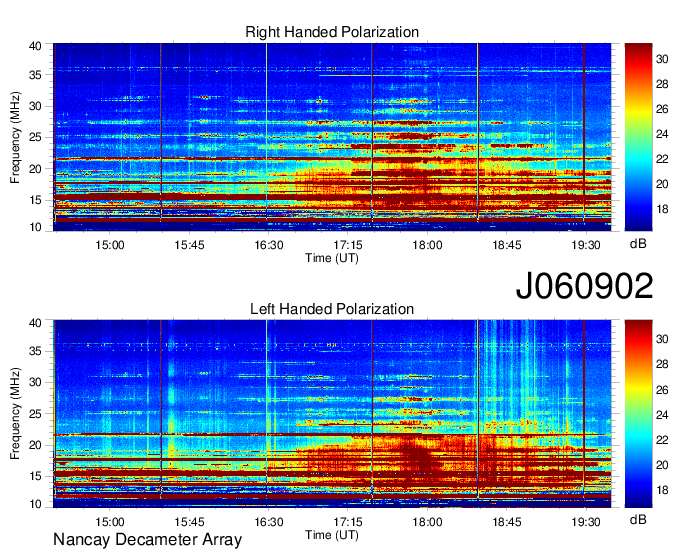The image size is (680, 552).
Task: Select the 15:00 tick on Right Handed time axis
Action: (110, 245)
